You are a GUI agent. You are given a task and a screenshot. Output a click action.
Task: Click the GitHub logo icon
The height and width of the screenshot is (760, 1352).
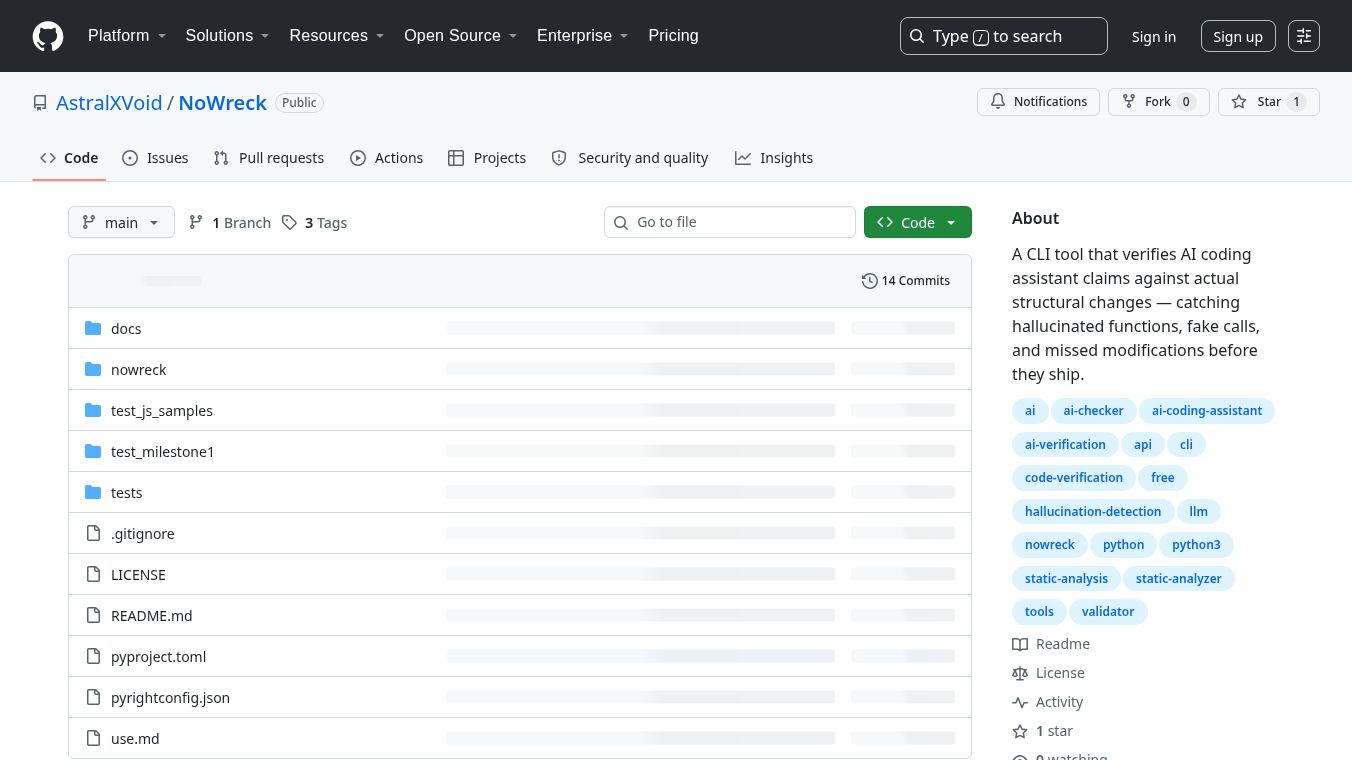[x=48, y=36]
